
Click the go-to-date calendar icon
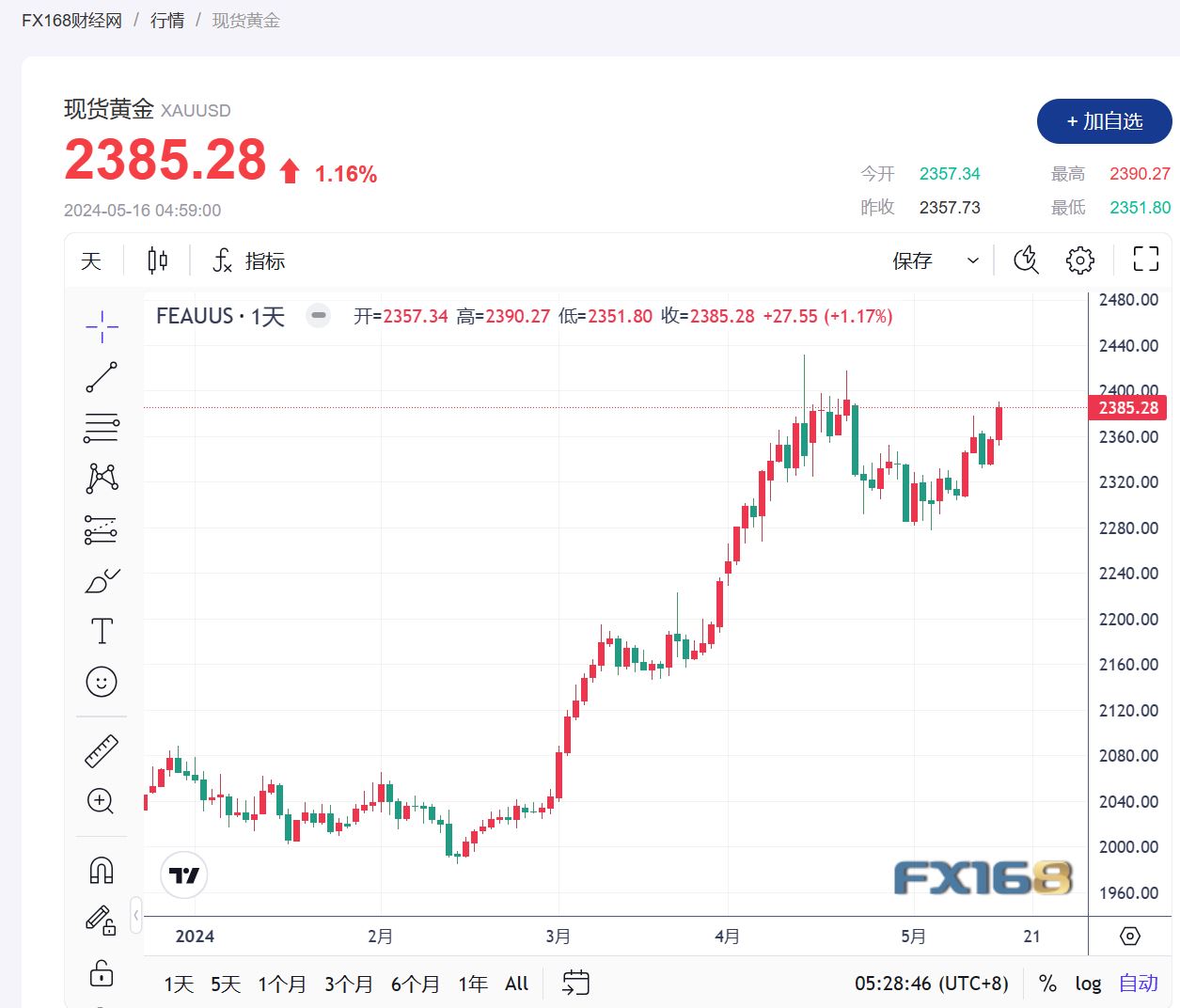point(574,982)
